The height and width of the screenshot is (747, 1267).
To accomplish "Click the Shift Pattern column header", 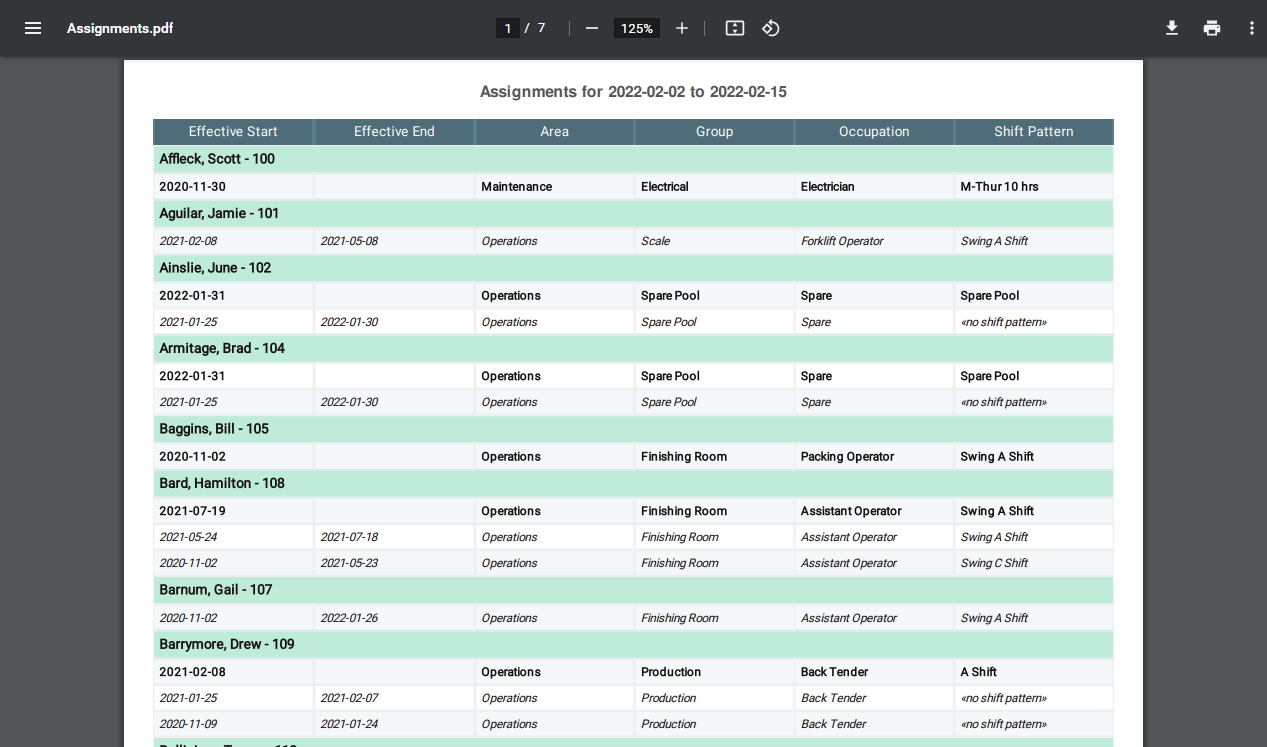I will coord(1033,131).
